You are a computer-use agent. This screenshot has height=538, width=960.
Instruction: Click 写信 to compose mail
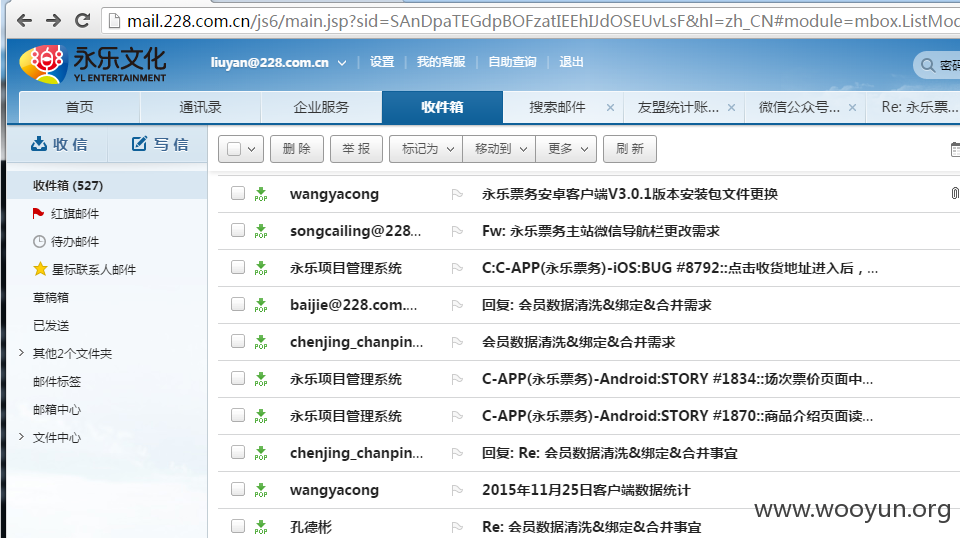point(160,144)
